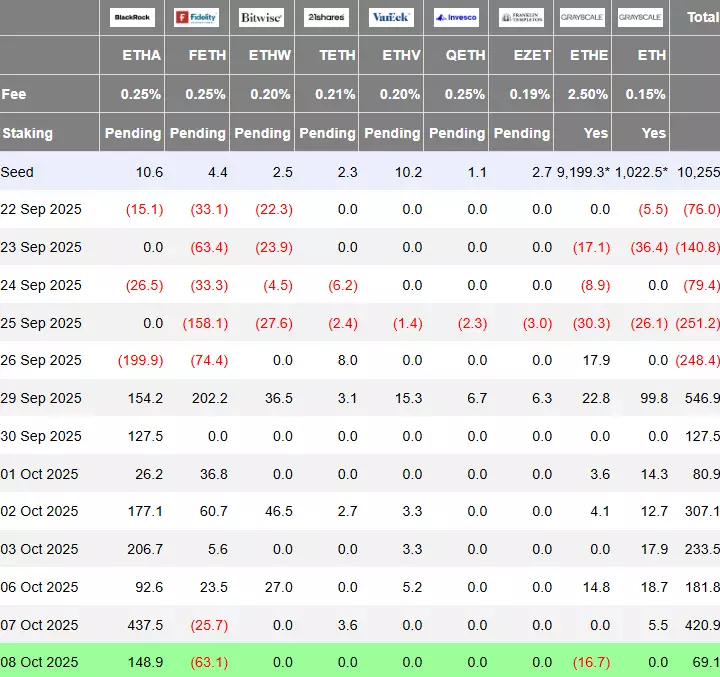This screenshot has height=677, width=720.
Task: Click the 2.50% fee under ETHE
Action: pos(588,94)
